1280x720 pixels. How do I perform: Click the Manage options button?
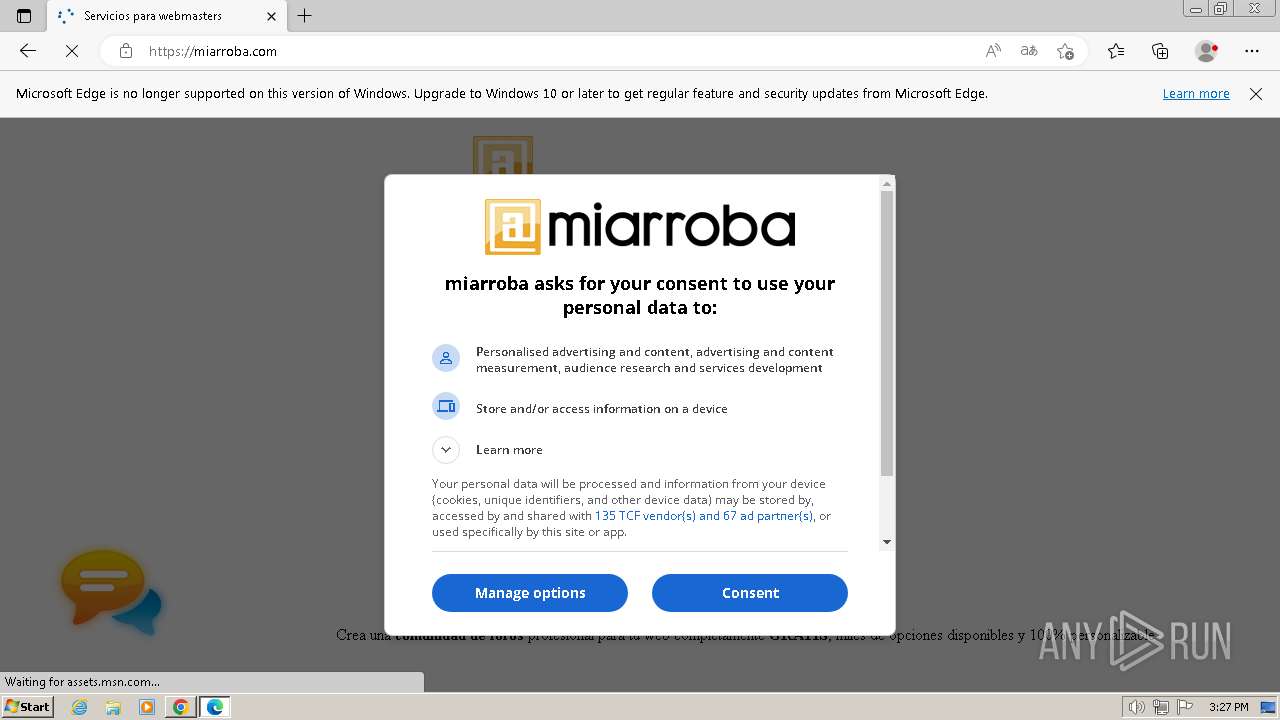tap(530, 593)
